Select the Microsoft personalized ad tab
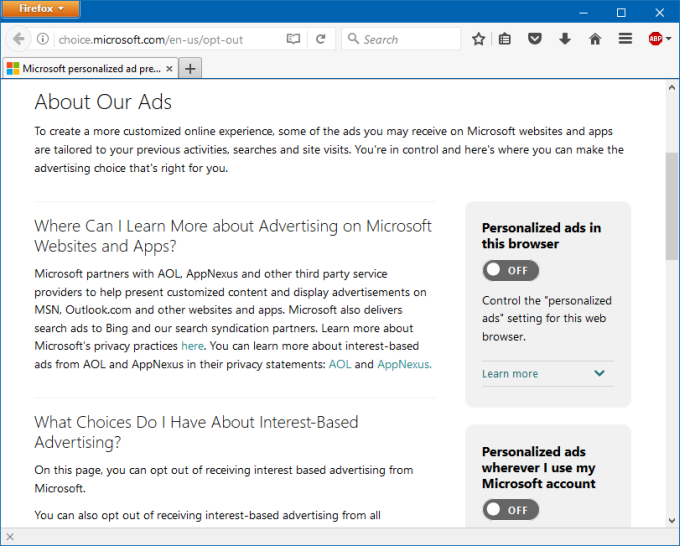The width and height of the screenshot is (680, 546). pos(90,69)
